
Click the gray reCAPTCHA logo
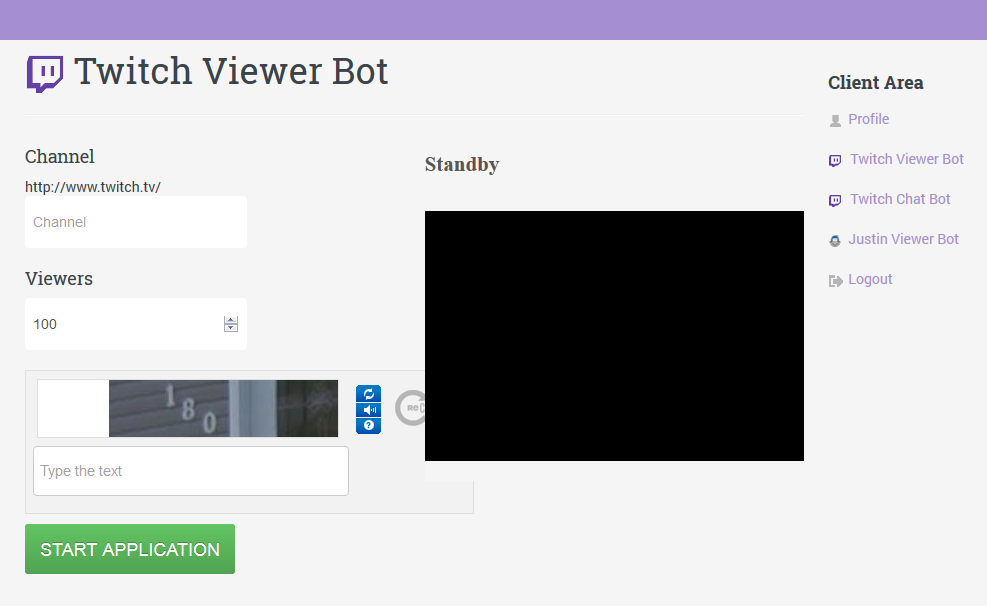(x=410, y=408)
